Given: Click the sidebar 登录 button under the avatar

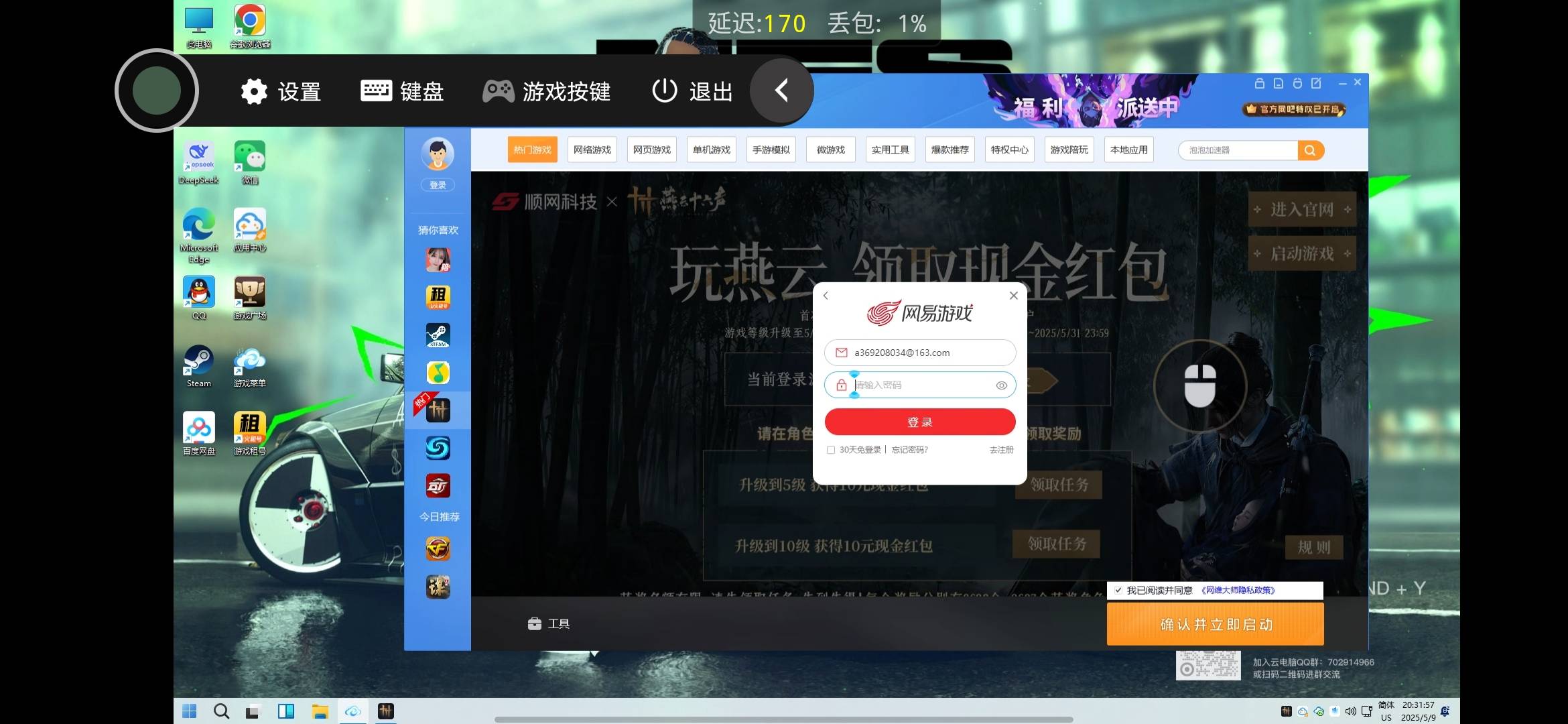Looking at the screenshot, I should point(438,185).
